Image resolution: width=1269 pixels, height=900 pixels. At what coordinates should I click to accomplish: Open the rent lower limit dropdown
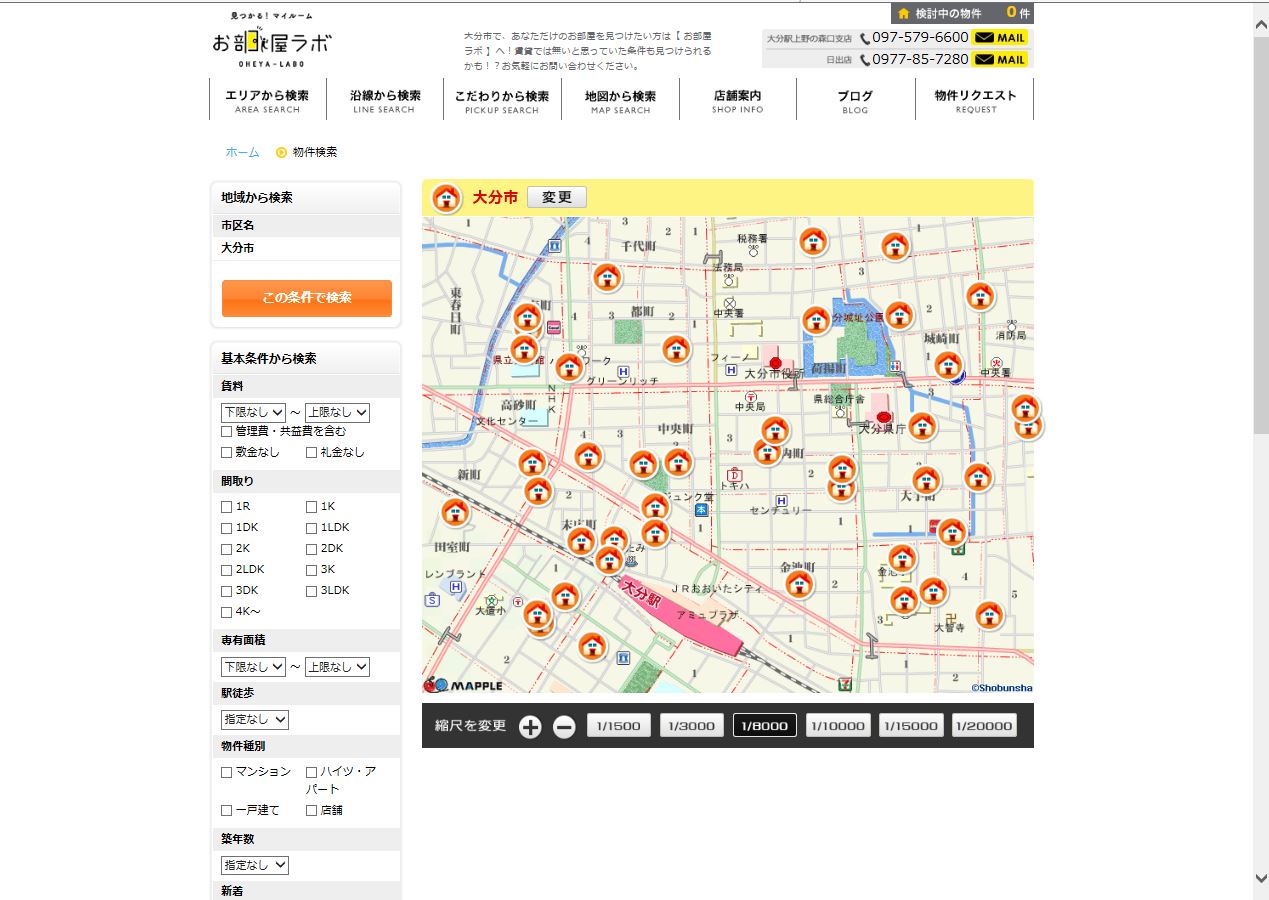point(253,412)
